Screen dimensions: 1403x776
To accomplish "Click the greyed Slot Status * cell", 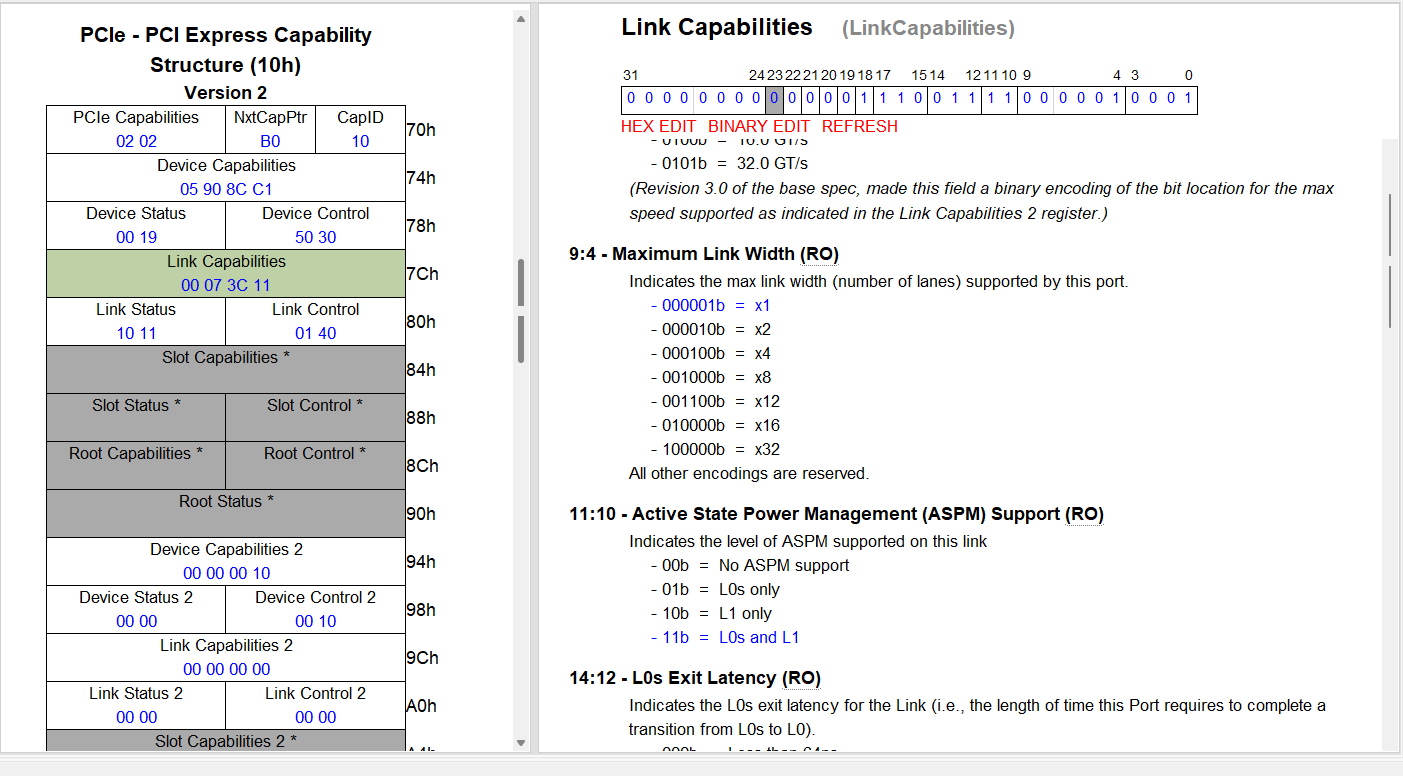I will (136, 418).
